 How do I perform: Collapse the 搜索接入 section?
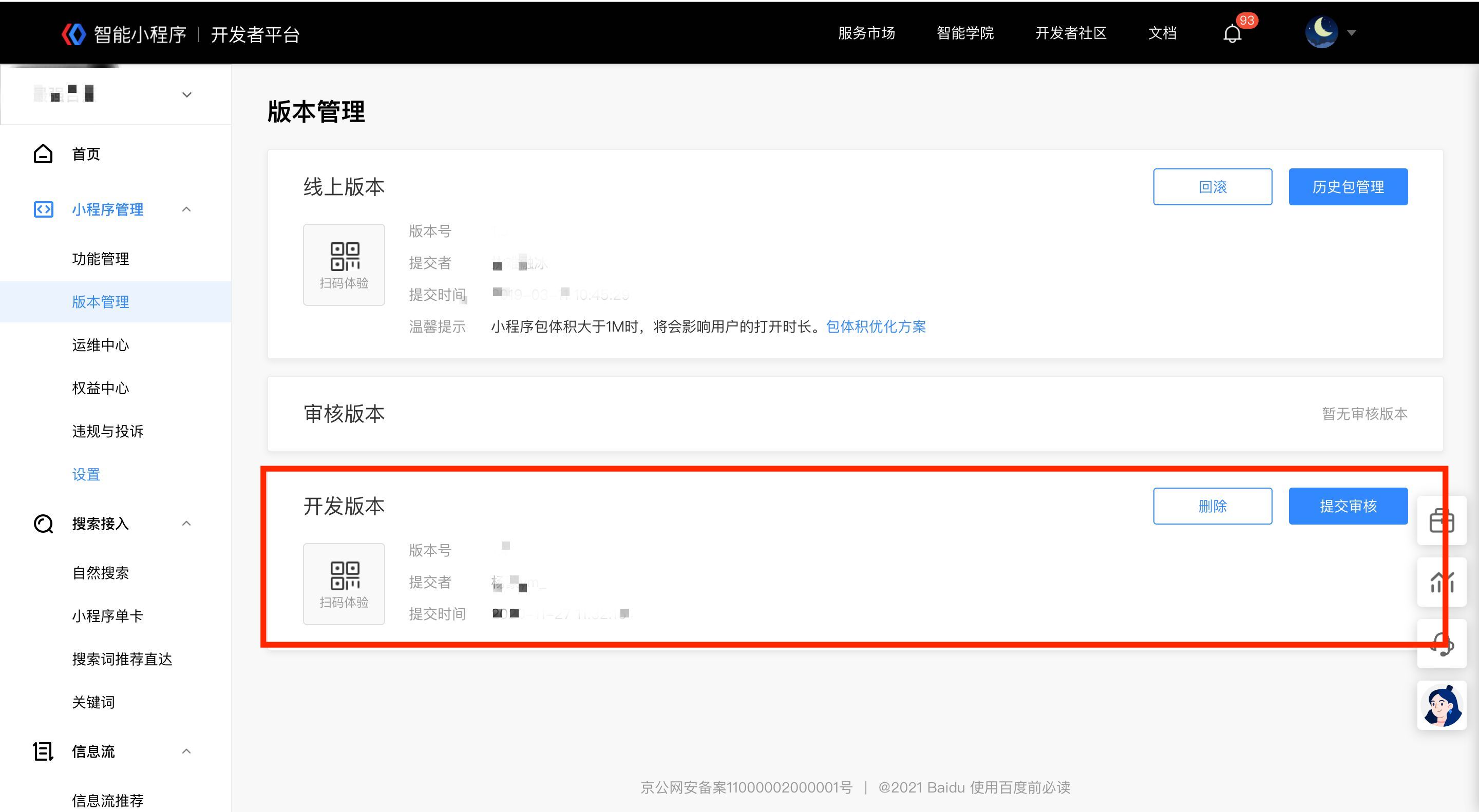[186, 524]
